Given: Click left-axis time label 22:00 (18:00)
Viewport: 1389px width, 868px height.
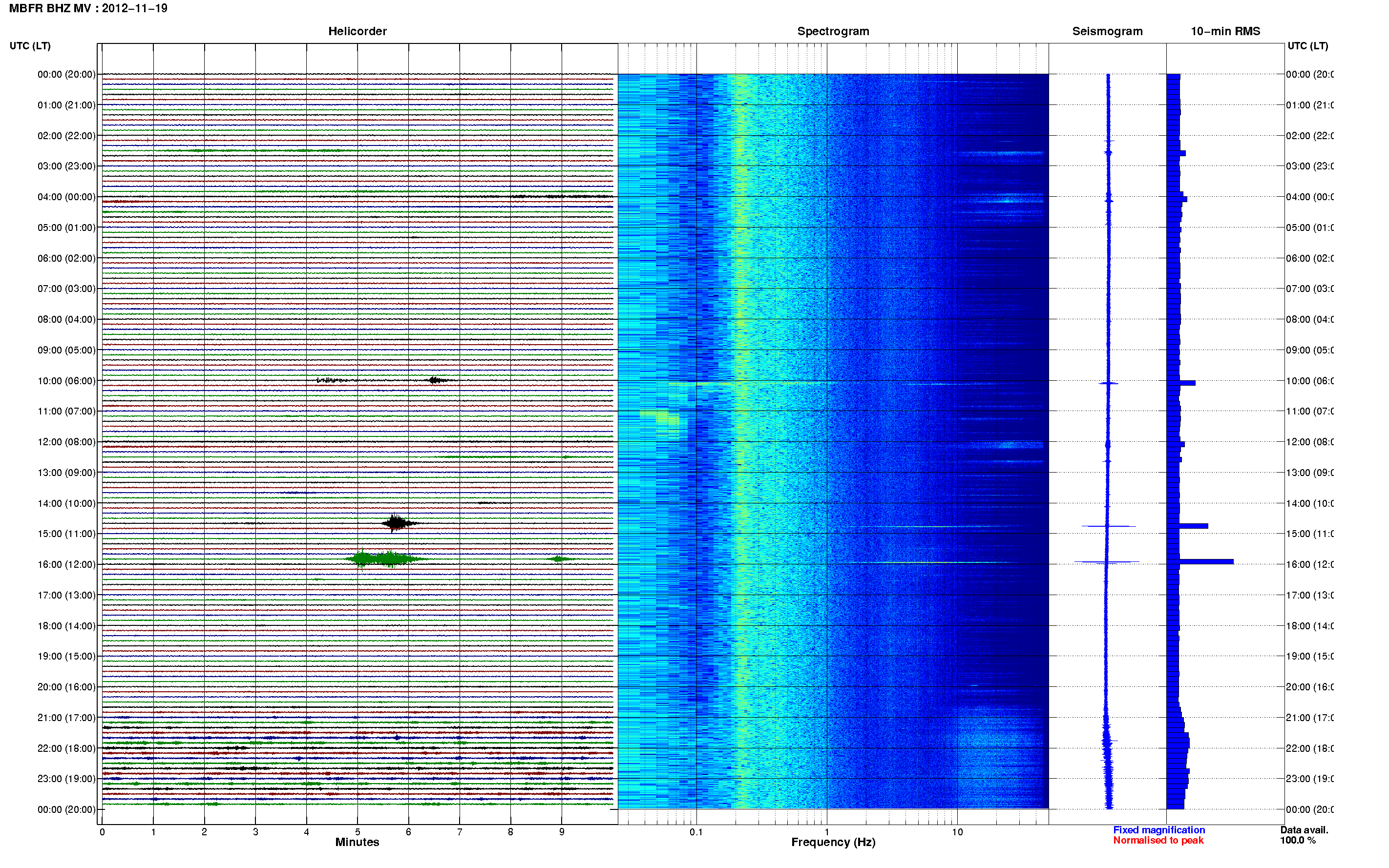Looking at the screenshot, I should click(x=66, y=748).
